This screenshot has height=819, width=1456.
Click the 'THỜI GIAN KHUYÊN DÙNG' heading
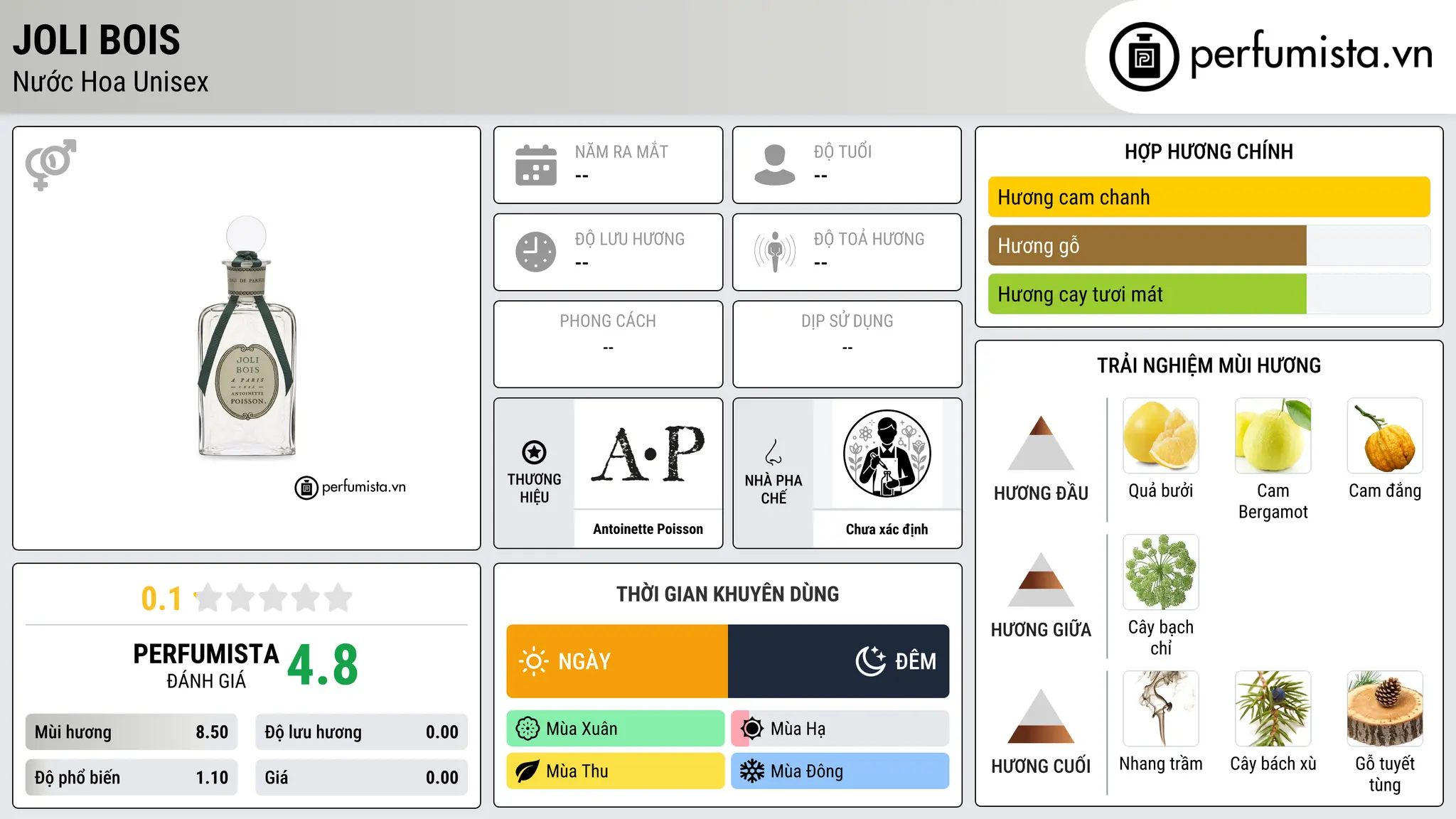point(728,594)
